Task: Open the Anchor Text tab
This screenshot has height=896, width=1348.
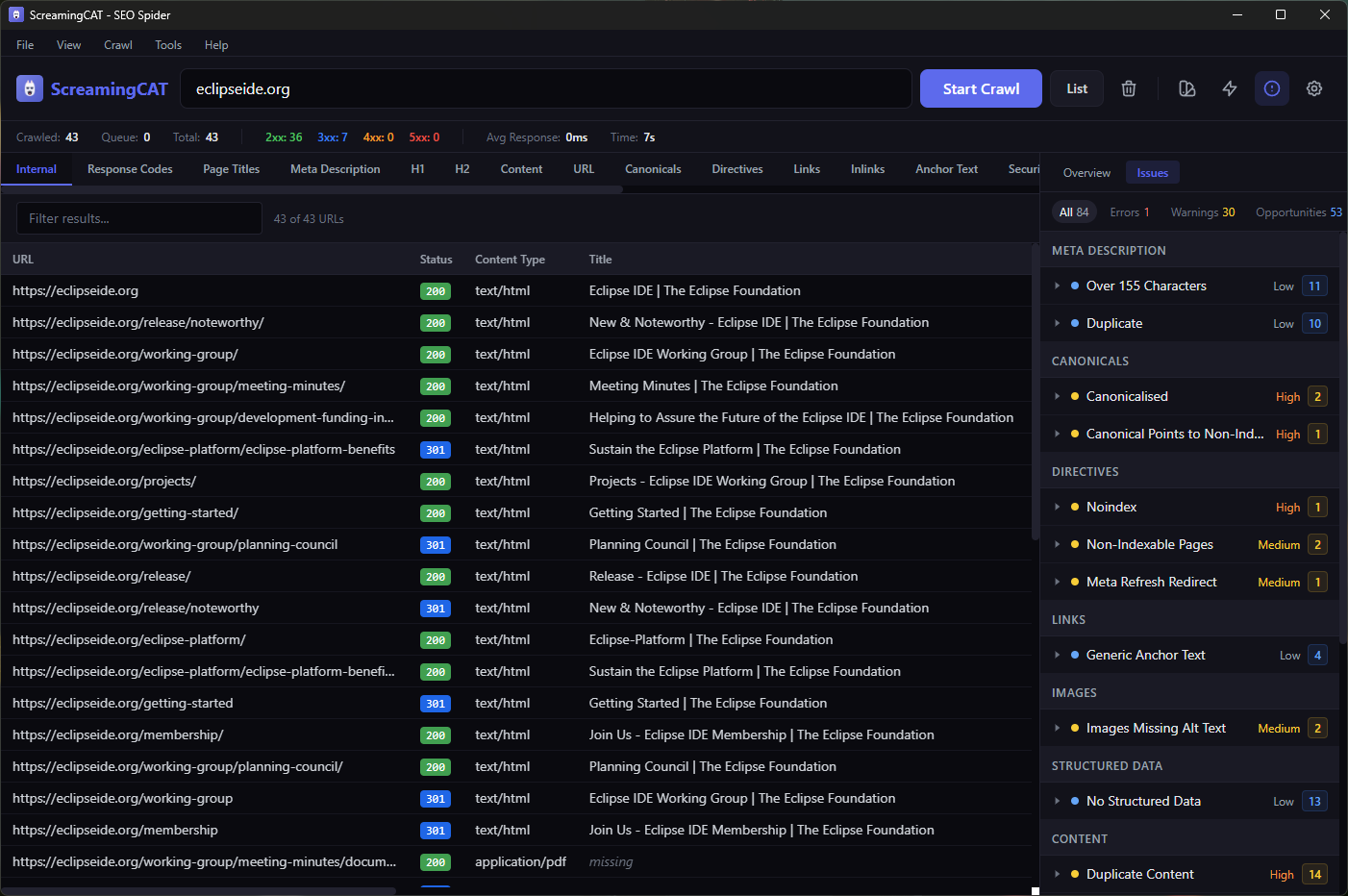Action: 947,169
